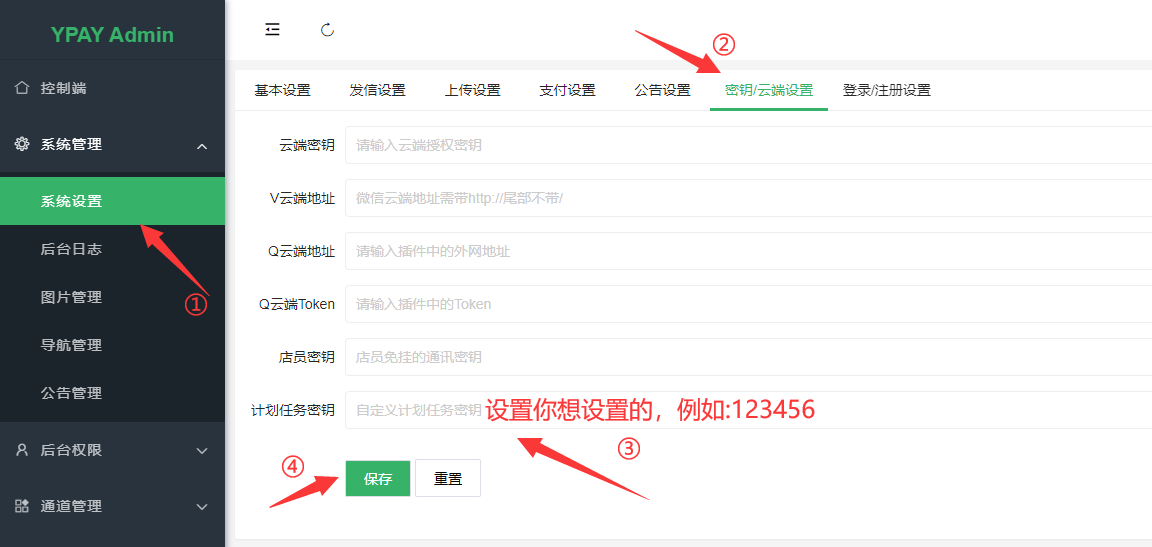Click the refresh icon in top bar

pyautogui.click(x=327, y=30)
